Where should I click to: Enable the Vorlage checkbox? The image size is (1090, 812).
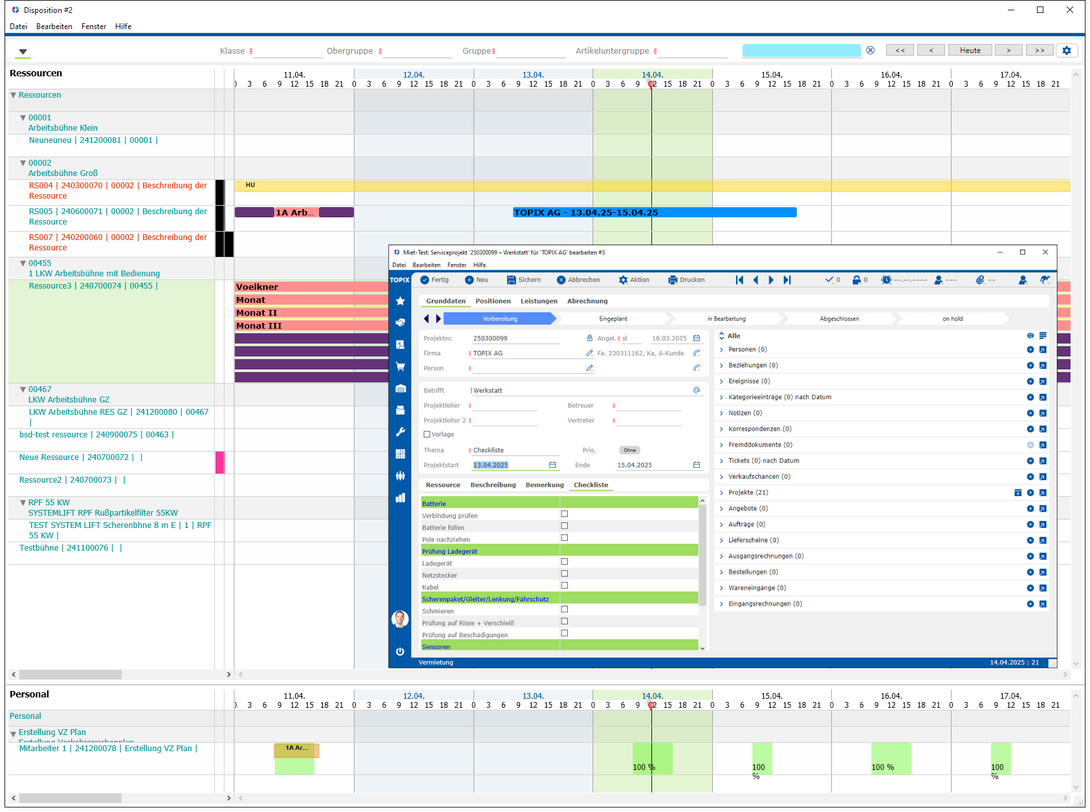[x=427, y=434]
